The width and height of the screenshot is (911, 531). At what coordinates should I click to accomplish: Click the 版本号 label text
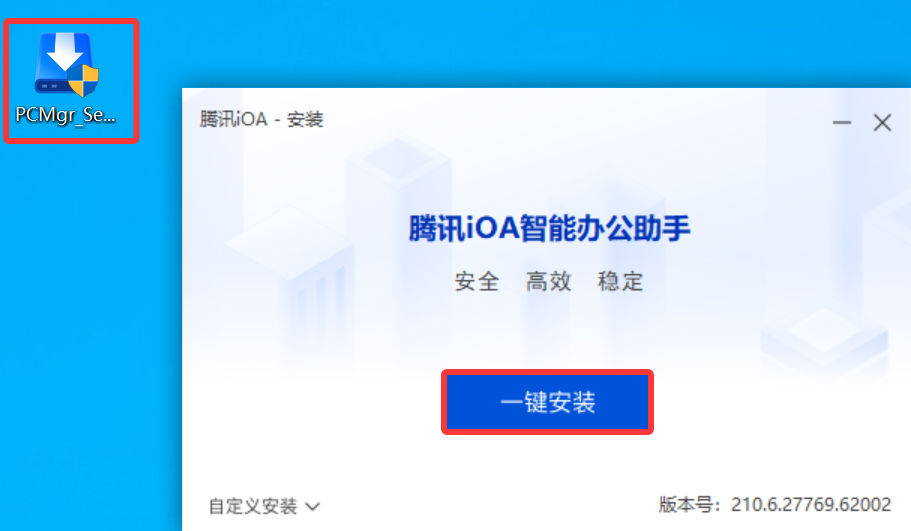(686, 504)
